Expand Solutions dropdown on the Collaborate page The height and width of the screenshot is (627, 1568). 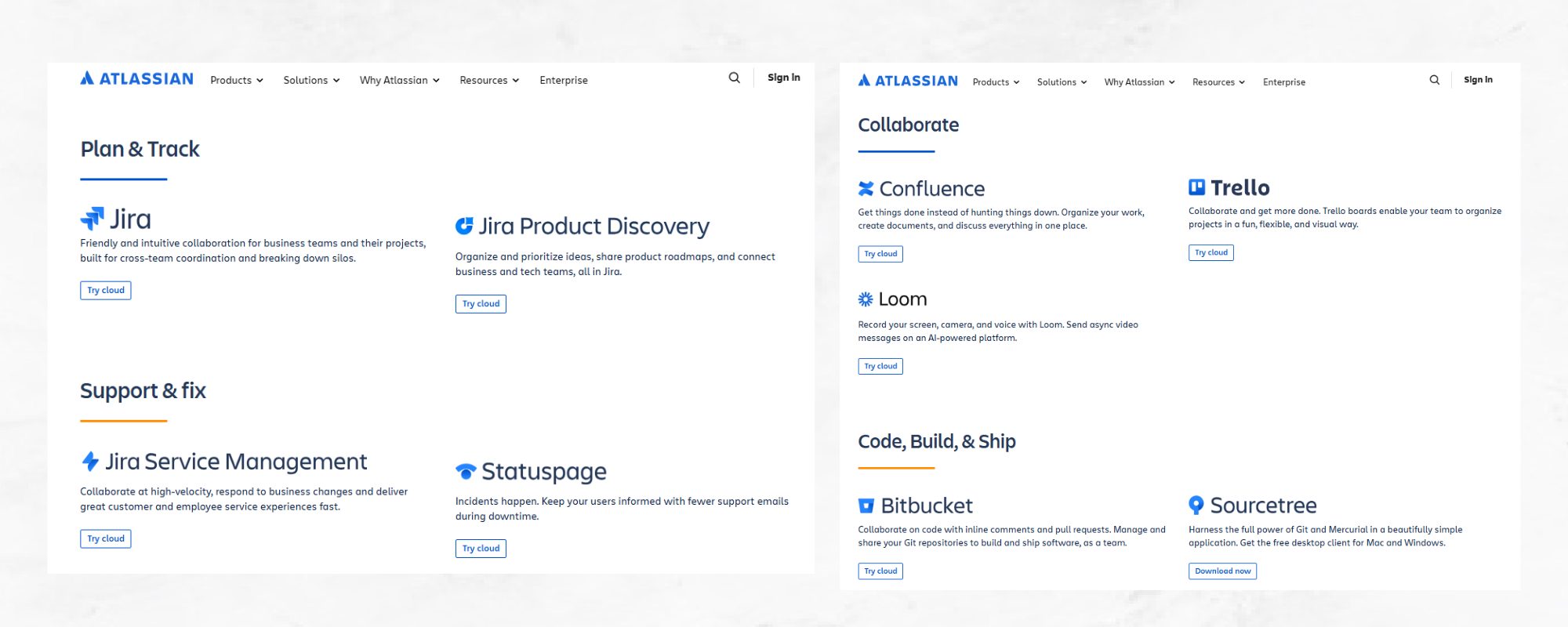pyautogui.click(x=1062, y=82)
